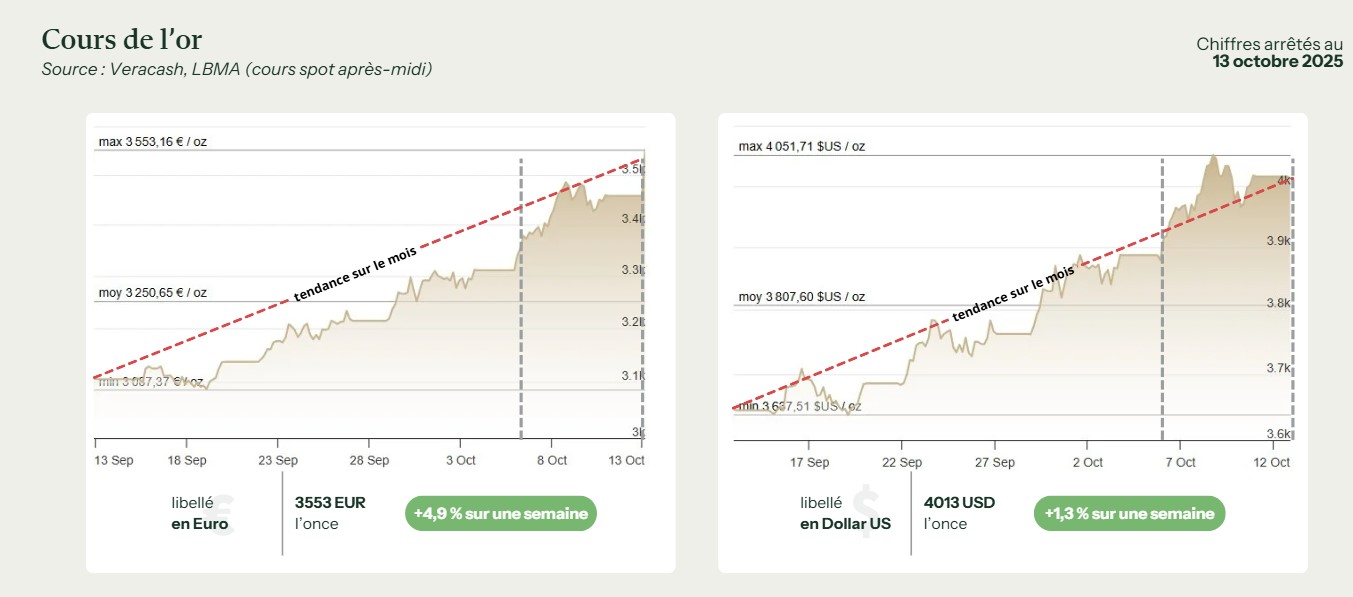Click the 4013 USD l'once price
1353x597 pixels.
tap(960, 513)
